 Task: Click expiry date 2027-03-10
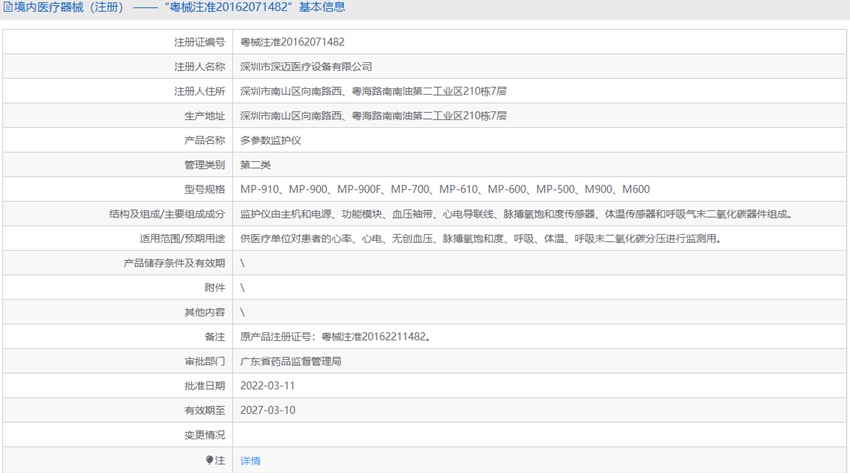point(268,410)
